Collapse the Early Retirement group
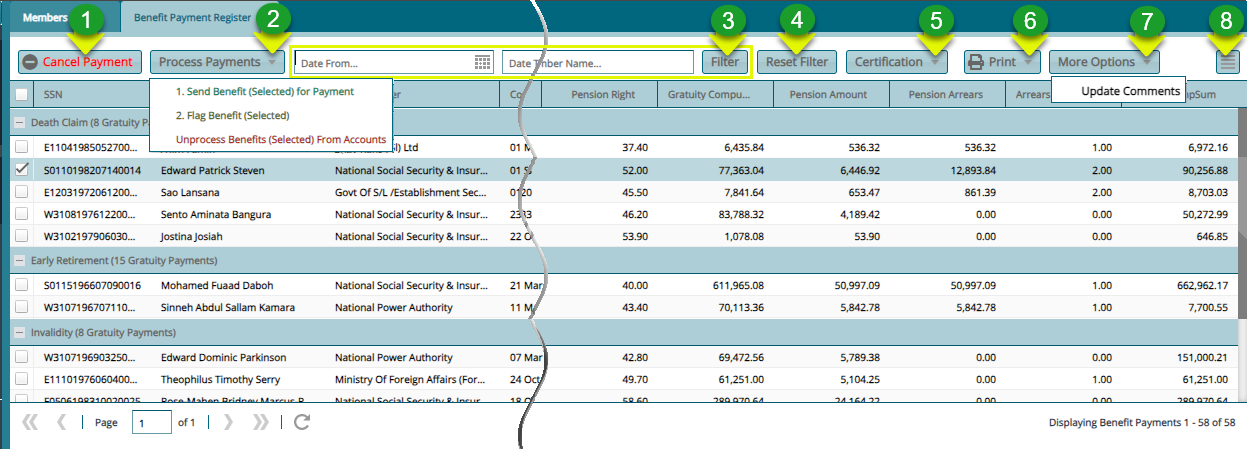The width and height of the screenshot is (1248, 449). [x=21, y=261]
